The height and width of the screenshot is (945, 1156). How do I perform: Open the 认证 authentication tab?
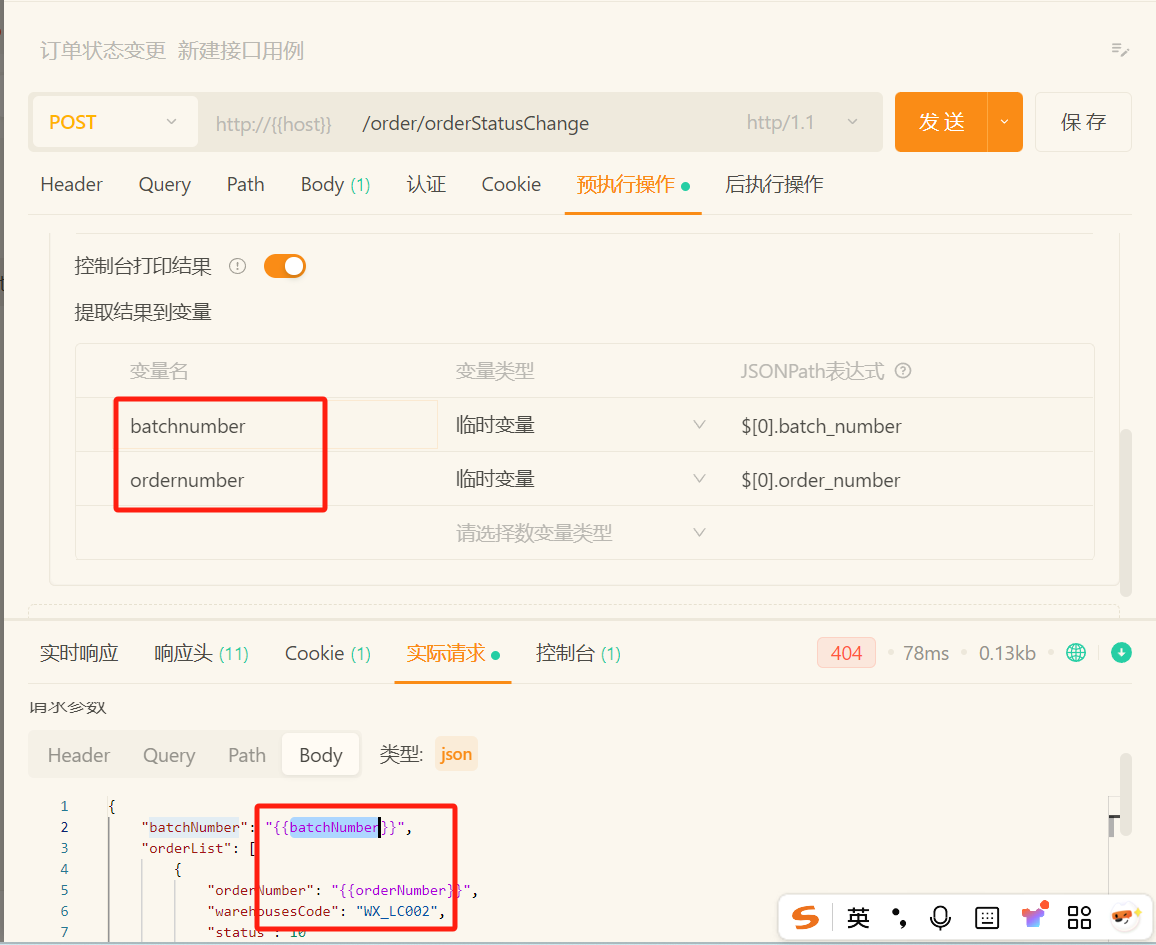[x=426, y=184]
